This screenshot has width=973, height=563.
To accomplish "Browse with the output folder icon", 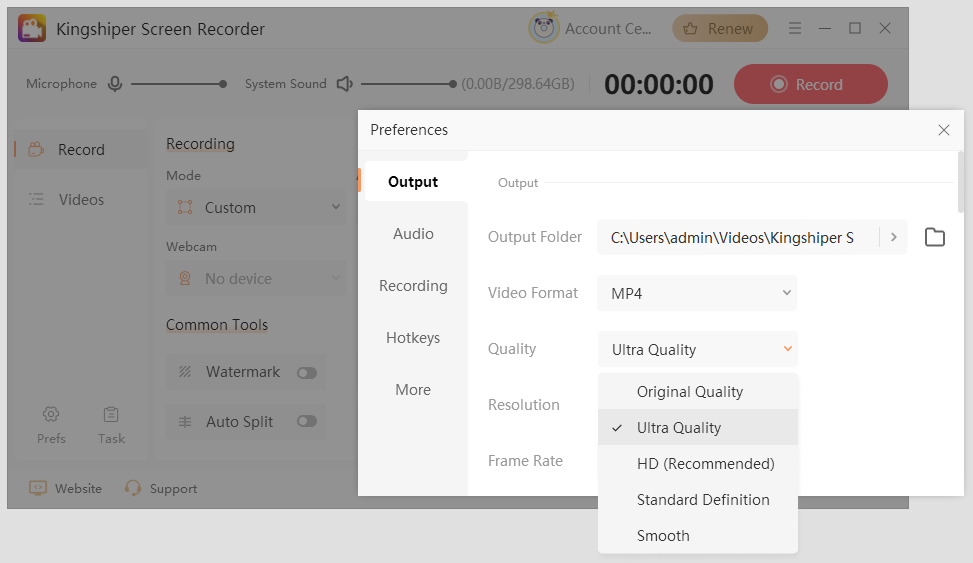I will [935, 237].
